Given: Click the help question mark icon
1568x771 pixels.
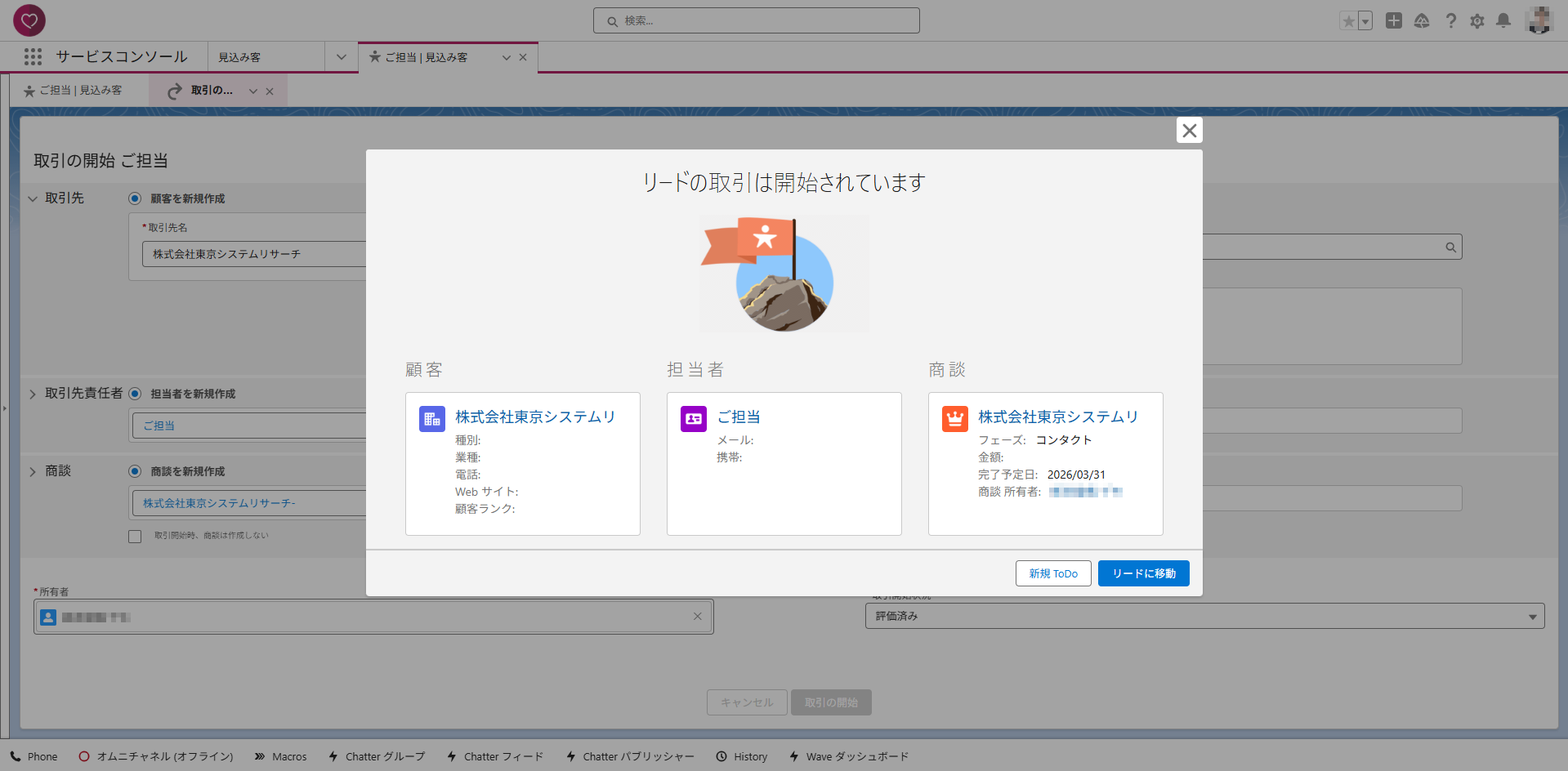Looking at the screenshot, I should [1450, 21].
